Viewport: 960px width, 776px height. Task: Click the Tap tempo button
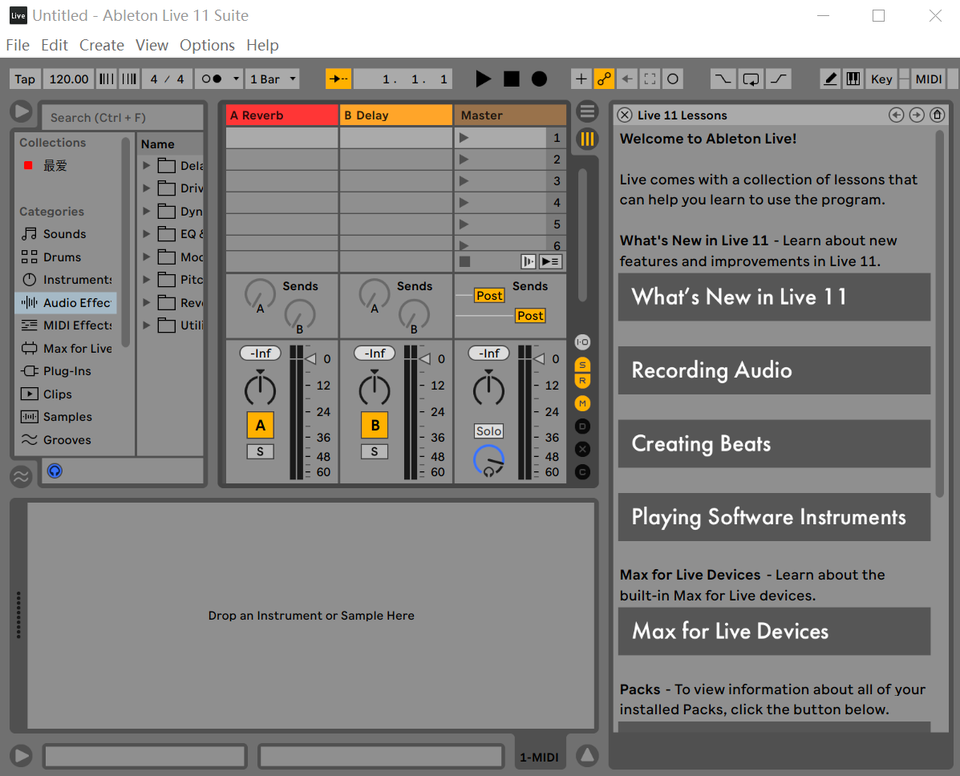(x=25, y=79)
